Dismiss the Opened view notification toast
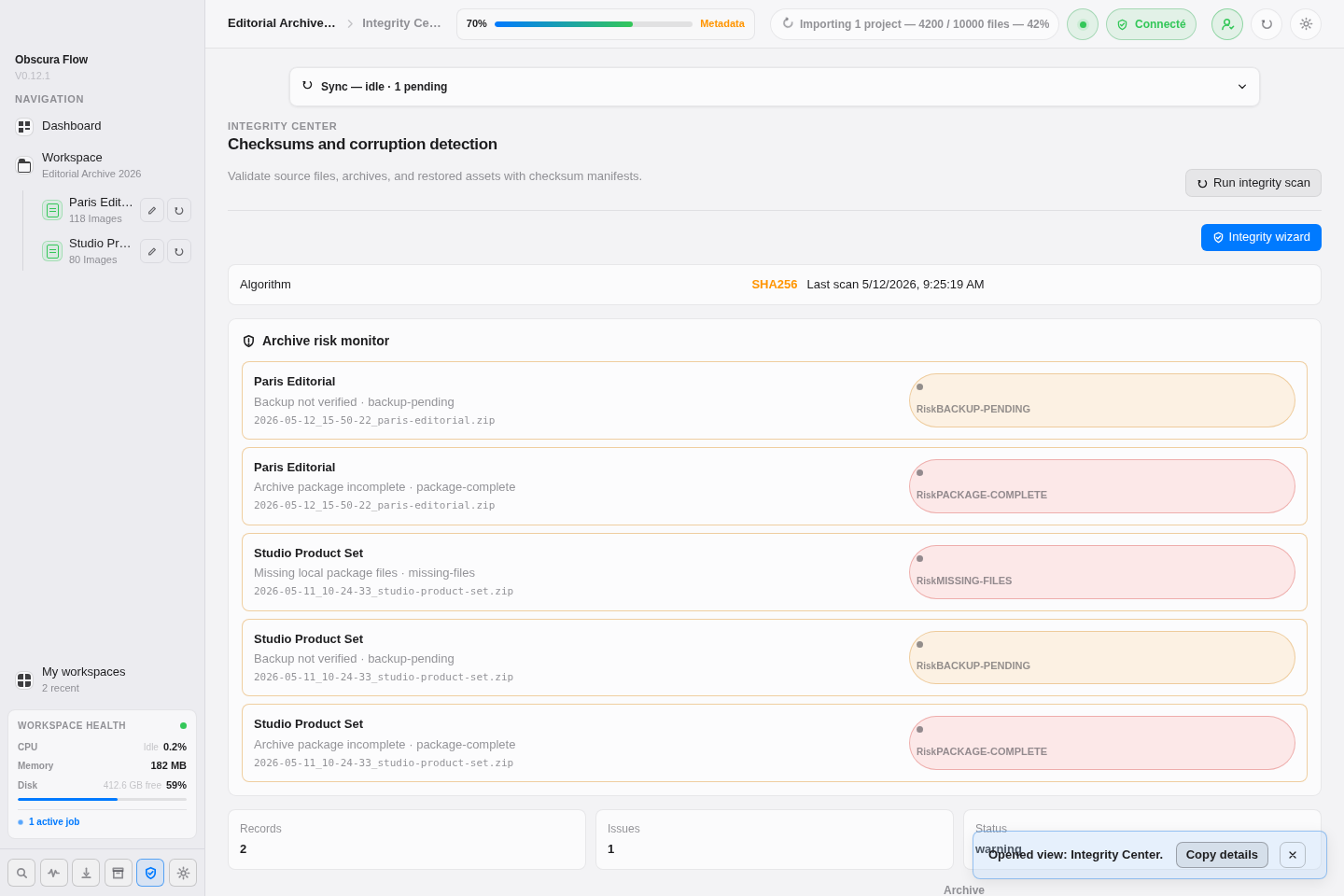Screen dimensions: 1344x896 (x=1293, y=855)
